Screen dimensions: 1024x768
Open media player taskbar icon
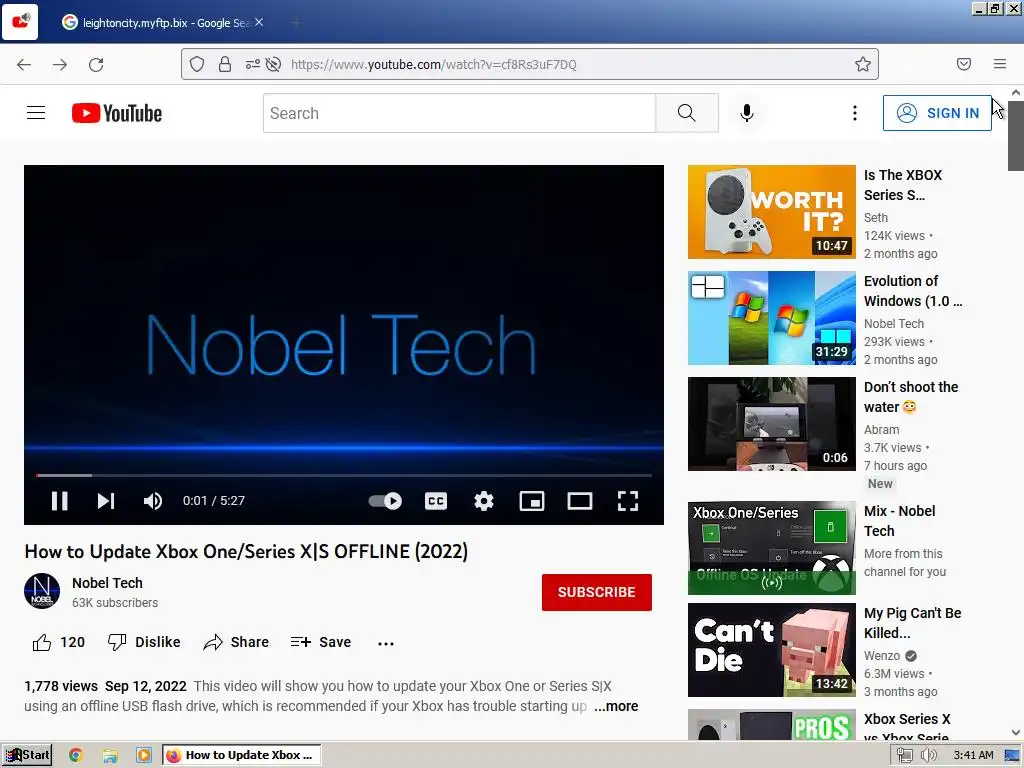[x=143, y=755]
